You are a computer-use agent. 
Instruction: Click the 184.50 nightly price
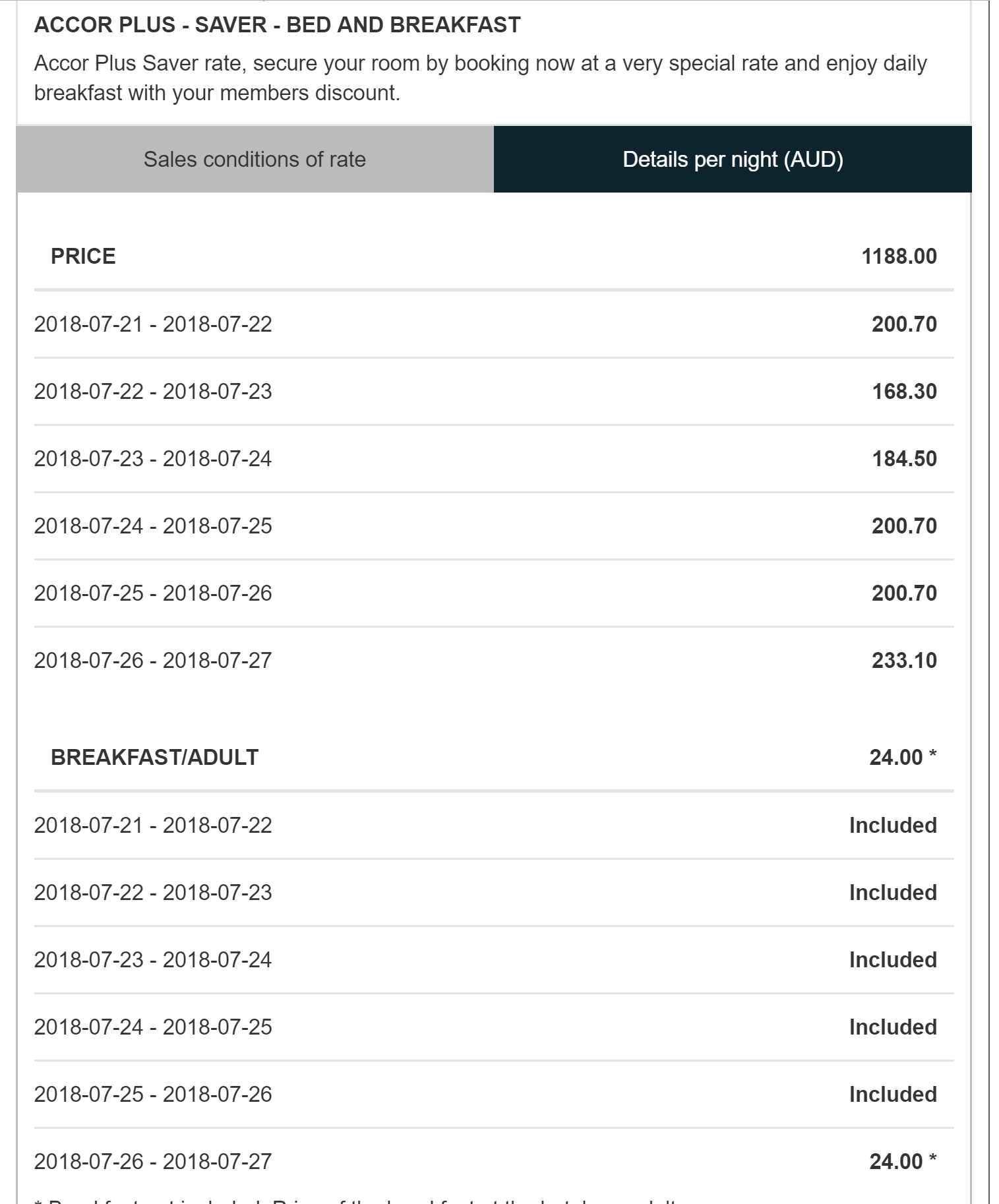pos(904,459)
